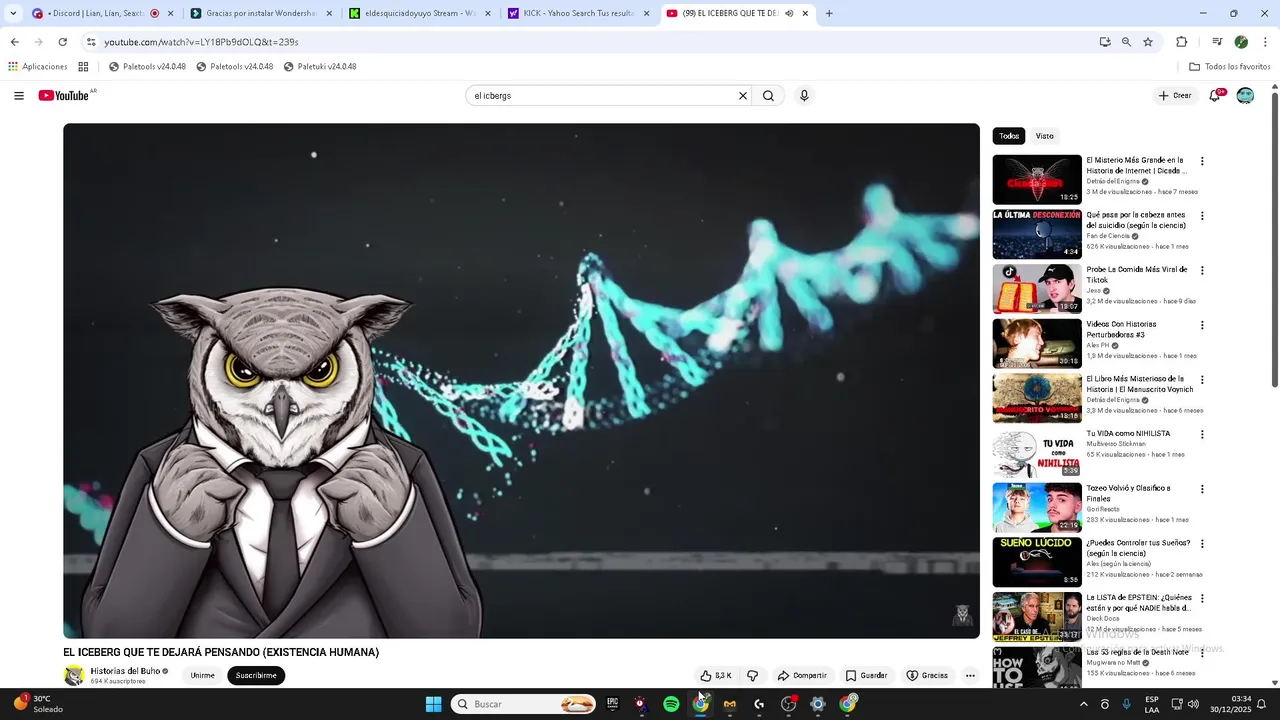Click the Compartir button
The height and width of the screenshot is (720, 1280).
pyautogui.click(x=802, y=676)
